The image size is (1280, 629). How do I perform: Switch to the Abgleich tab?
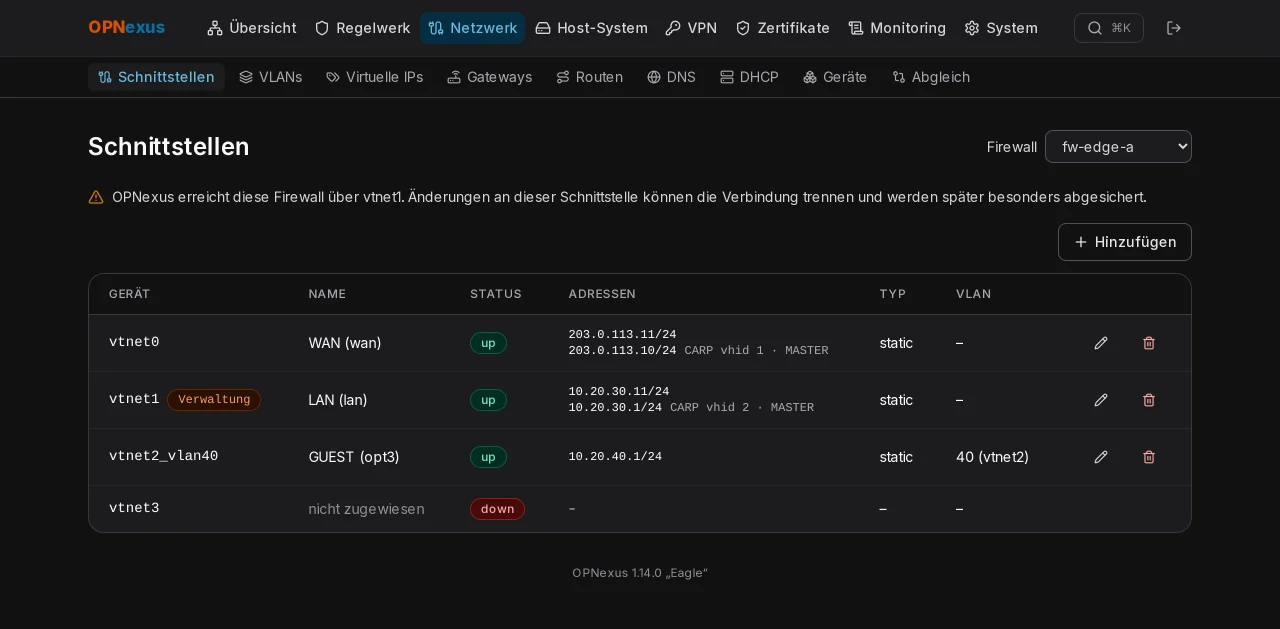931,77
